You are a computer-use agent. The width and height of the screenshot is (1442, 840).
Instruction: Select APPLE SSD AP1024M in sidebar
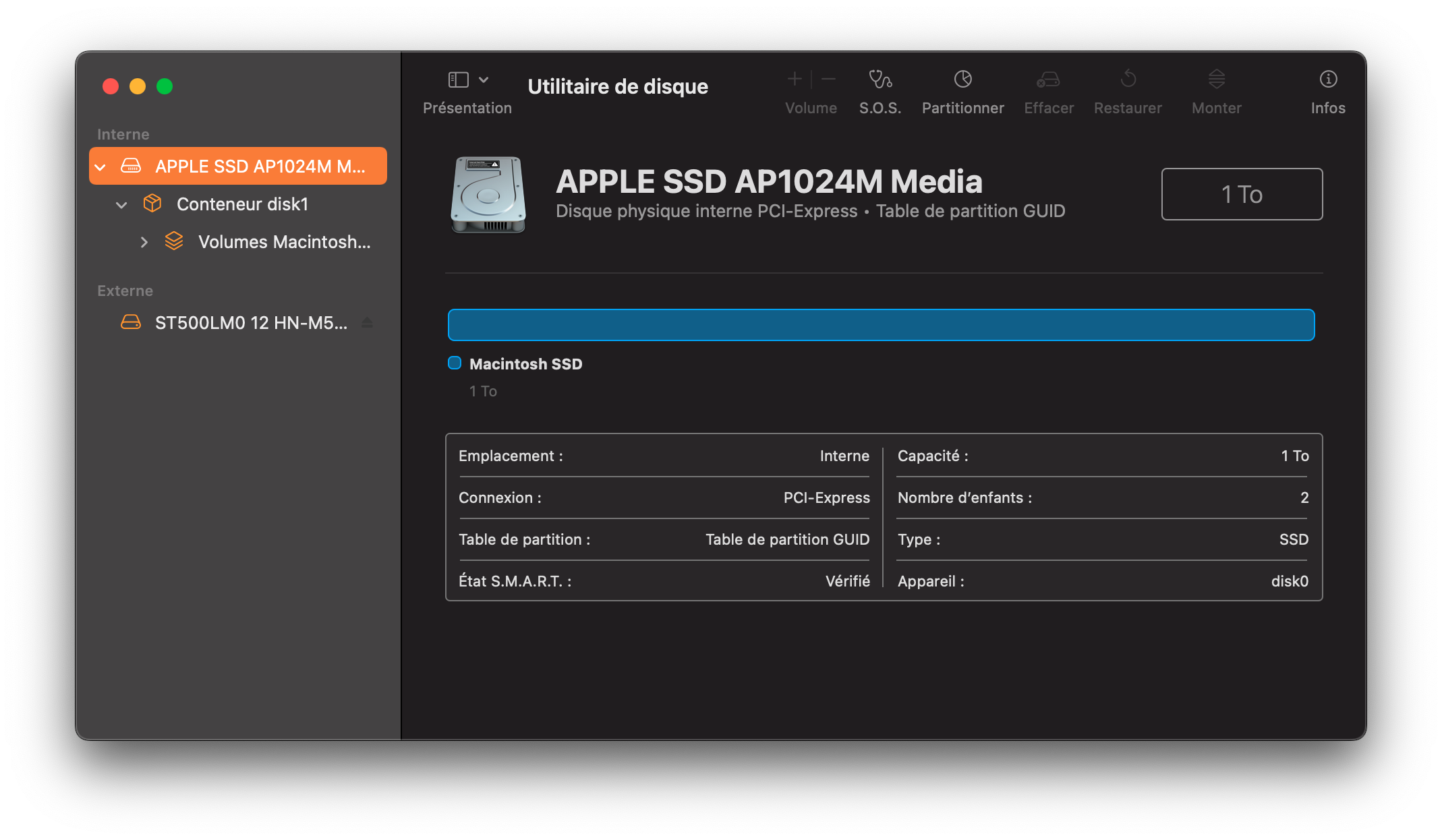coord(238,166)
